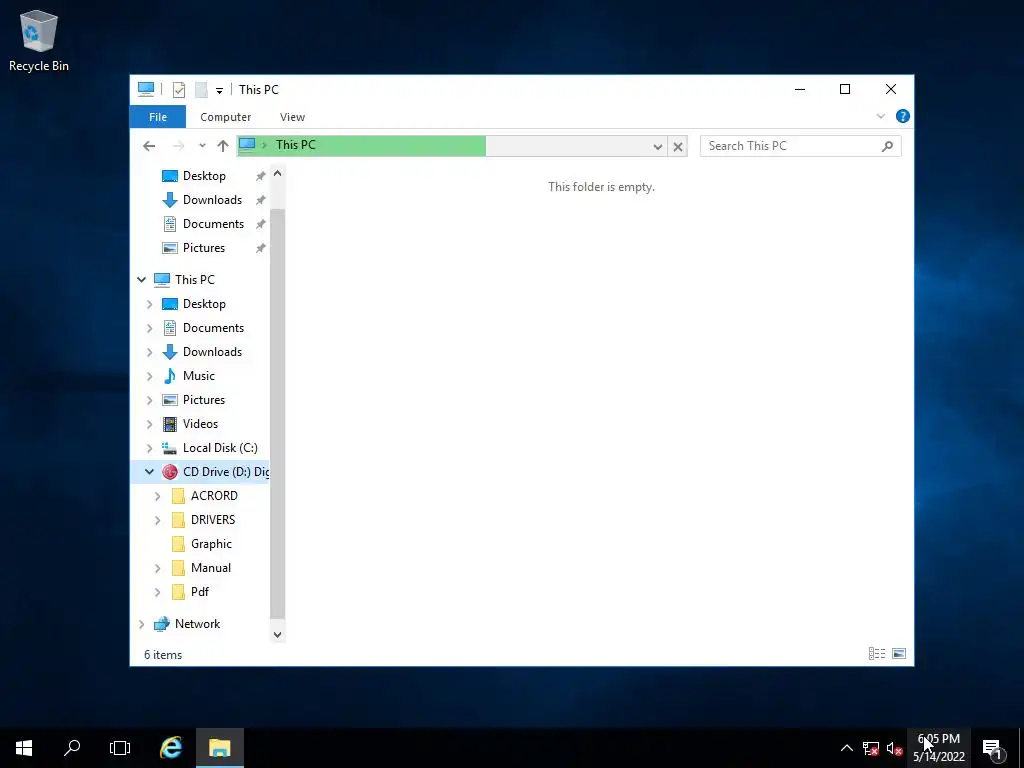Screen dimensions: 1024x768
Task: Expand the Network node
Action: (142, 624)
